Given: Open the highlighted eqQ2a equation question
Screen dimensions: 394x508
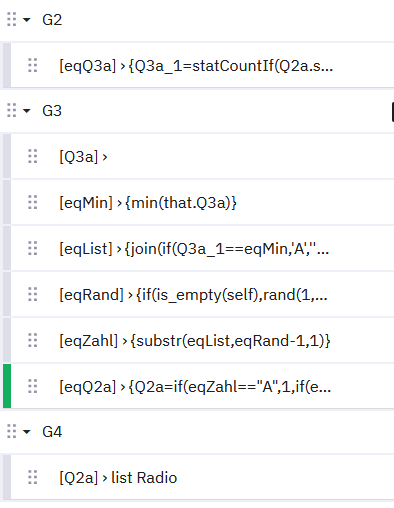Looking at the screenshot, I should 199,386.
